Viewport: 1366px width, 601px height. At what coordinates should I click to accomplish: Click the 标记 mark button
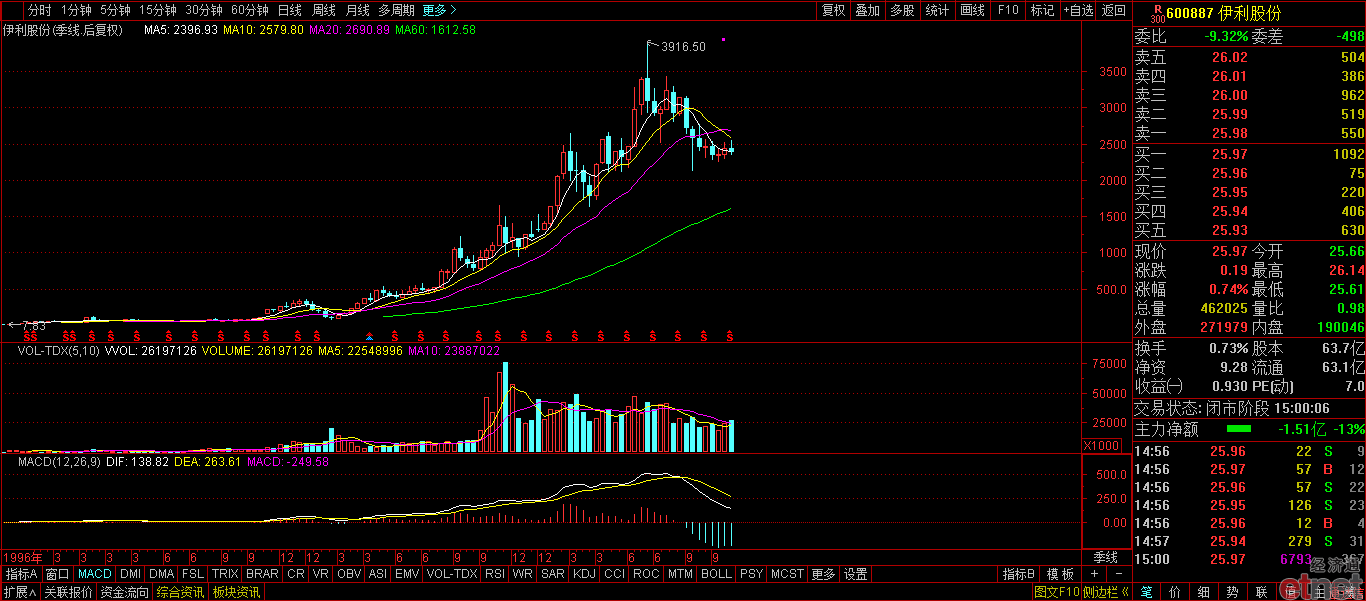pos(1042,10)
